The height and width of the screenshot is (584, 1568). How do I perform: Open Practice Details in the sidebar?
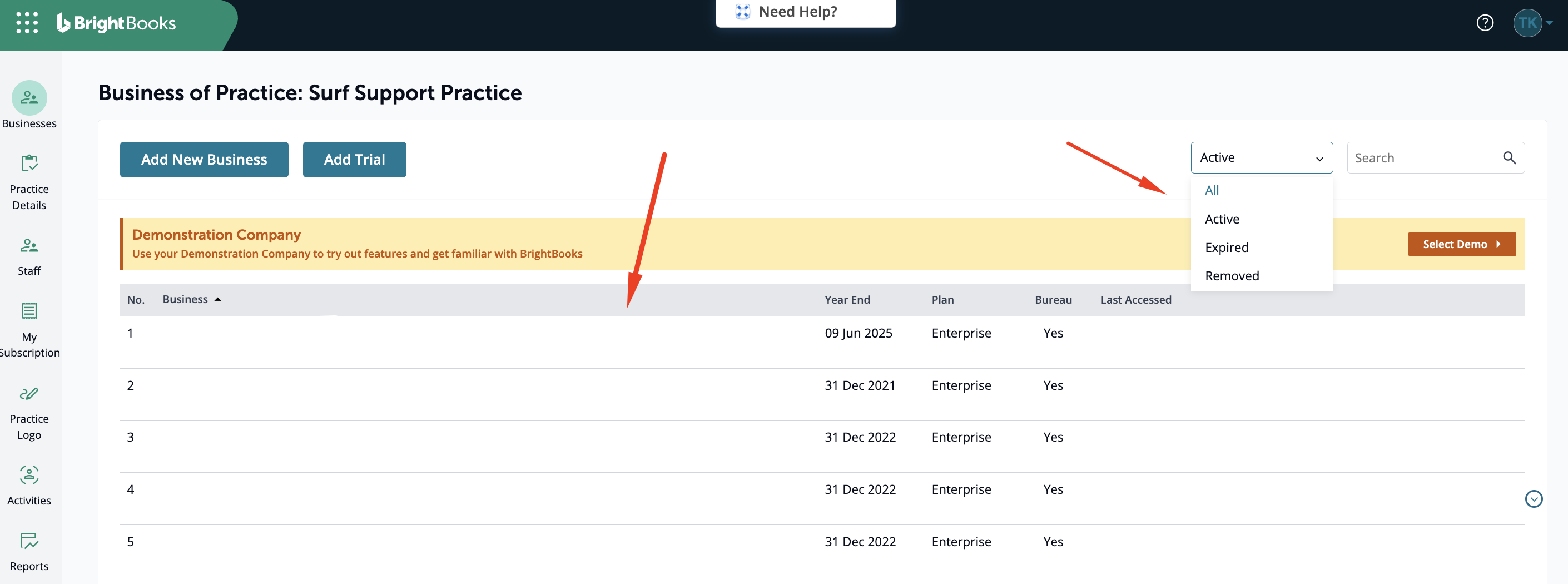[x=29, y=182]
